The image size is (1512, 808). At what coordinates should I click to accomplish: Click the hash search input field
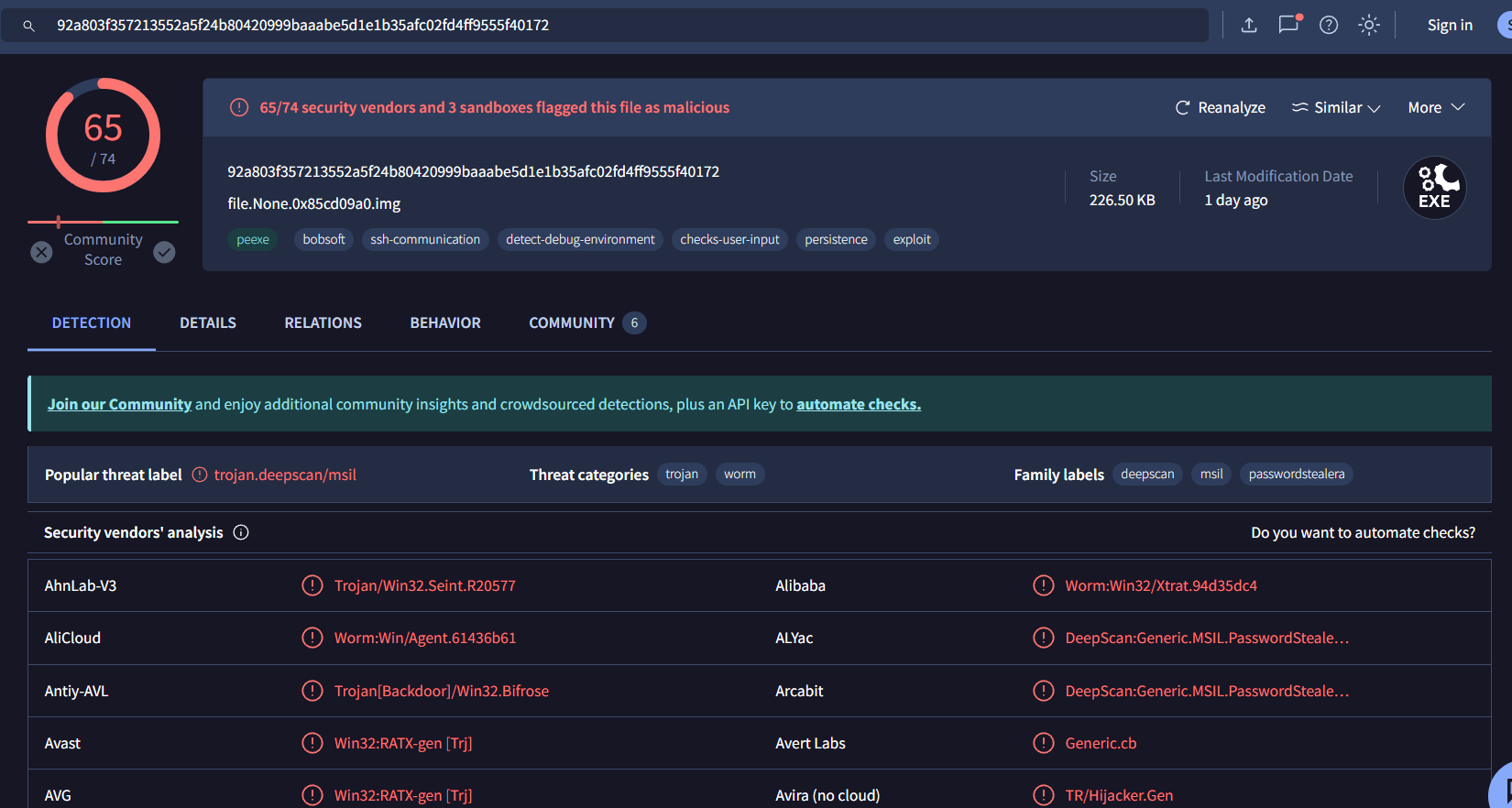605,26
